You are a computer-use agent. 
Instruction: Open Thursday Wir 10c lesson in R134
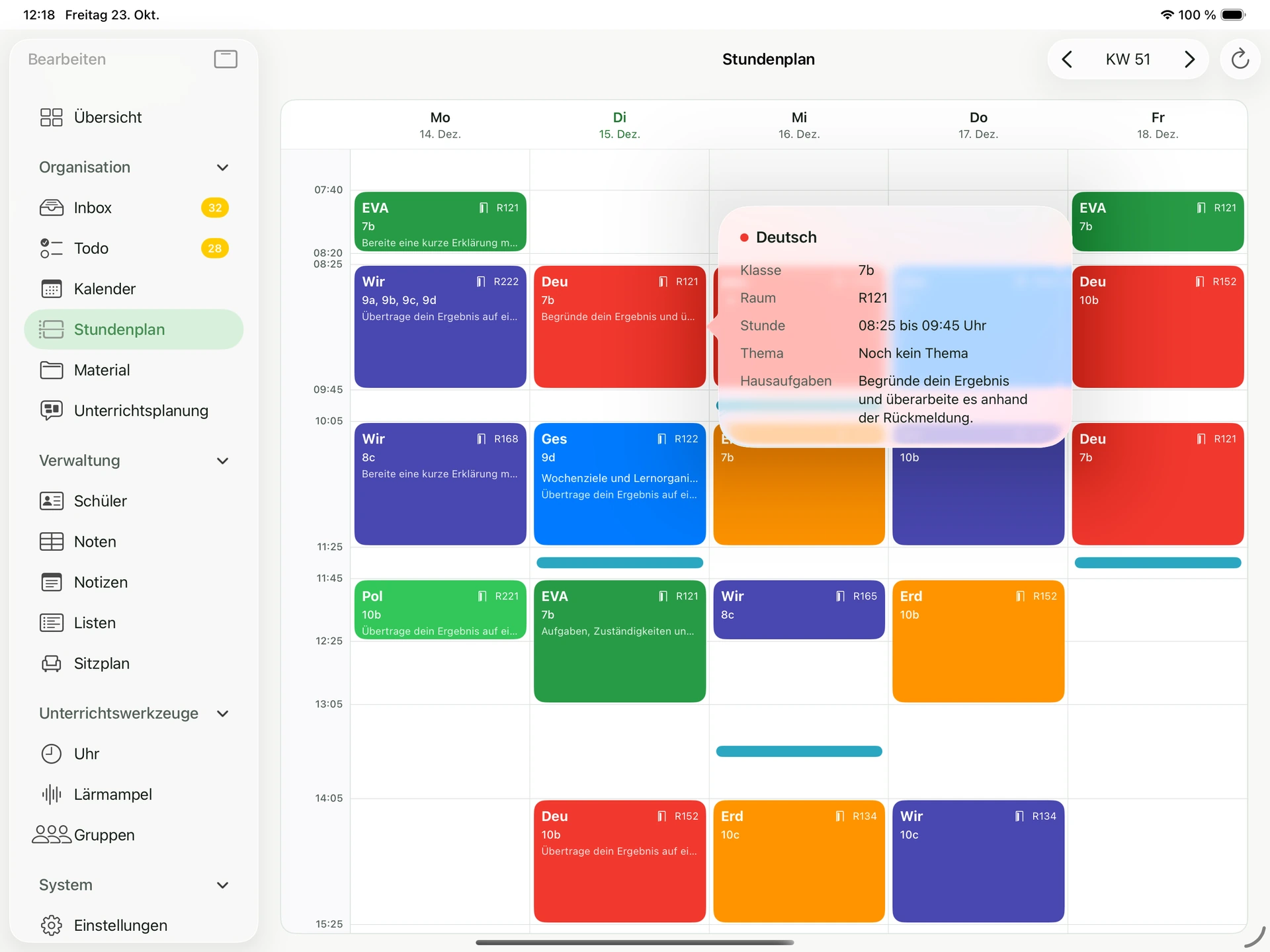click(x=978, y=861)
